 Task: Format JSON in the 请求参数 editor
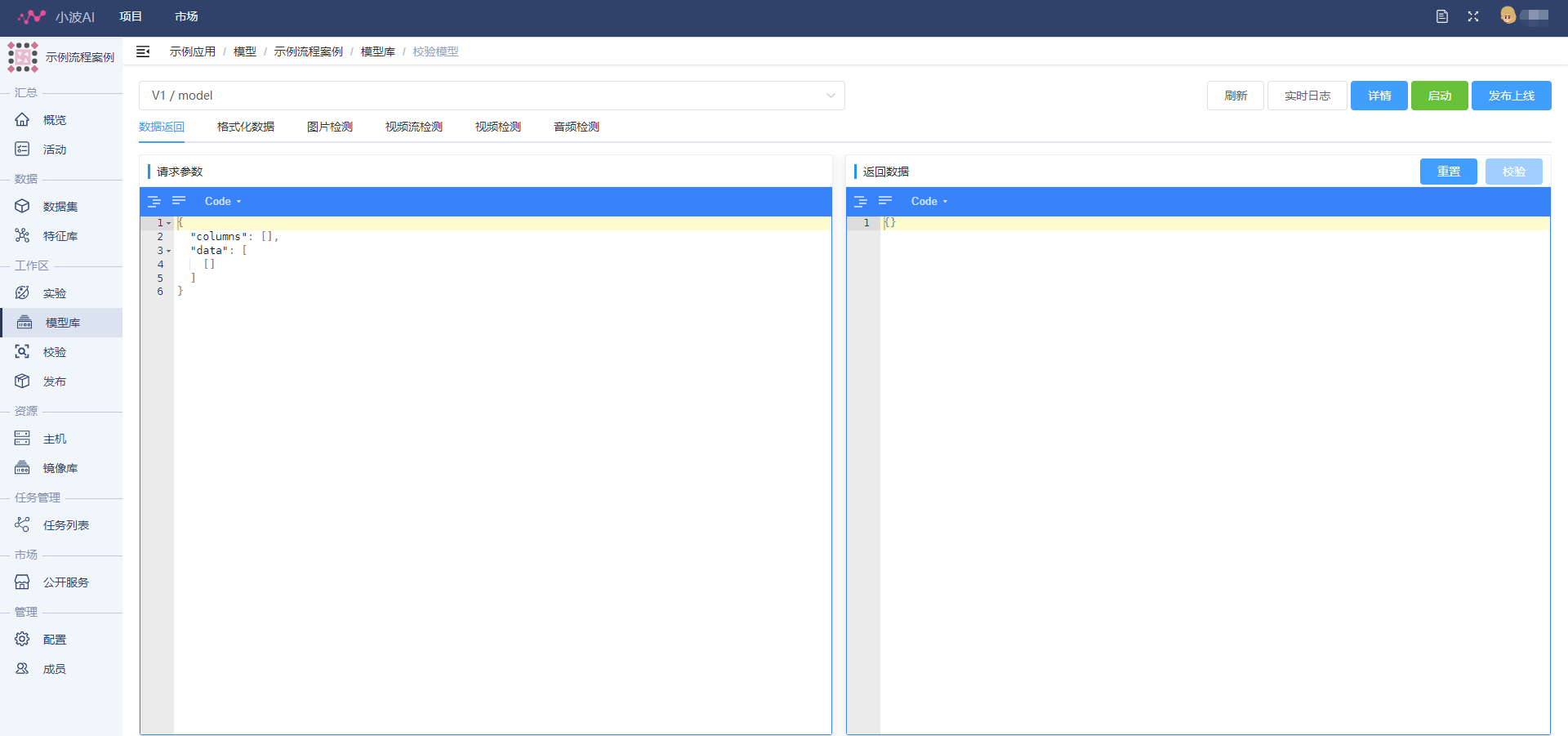click(154, 201)
